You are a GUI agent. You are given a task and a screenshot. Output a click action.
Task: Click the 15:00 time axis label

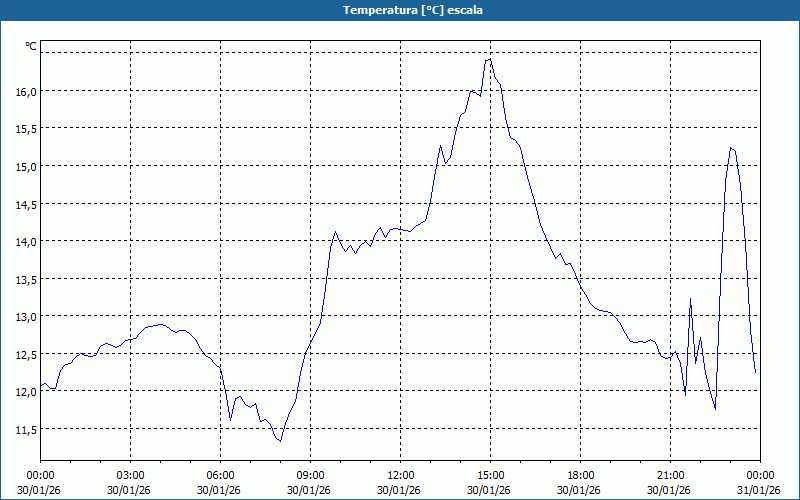490,475
